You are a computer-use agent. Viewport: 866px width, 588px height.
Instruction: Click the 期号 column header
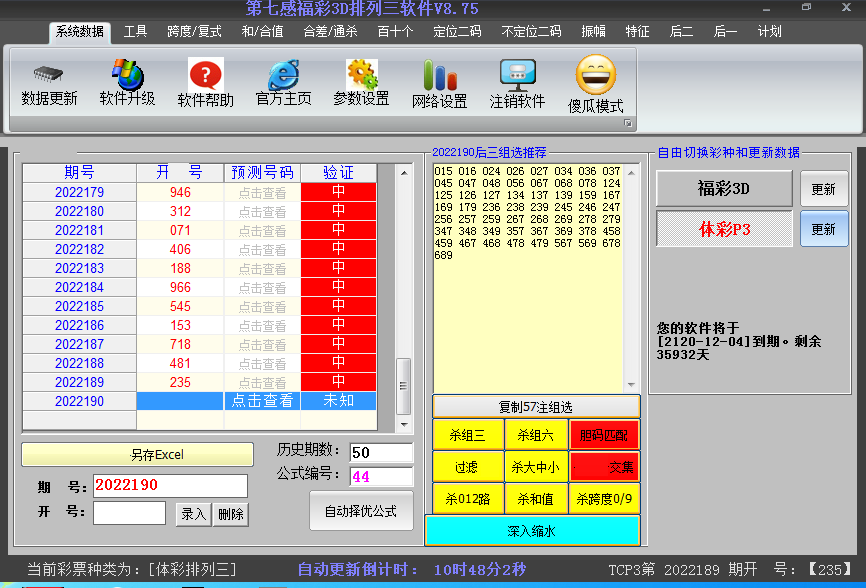pyautogui.click(x=80, y=172)
